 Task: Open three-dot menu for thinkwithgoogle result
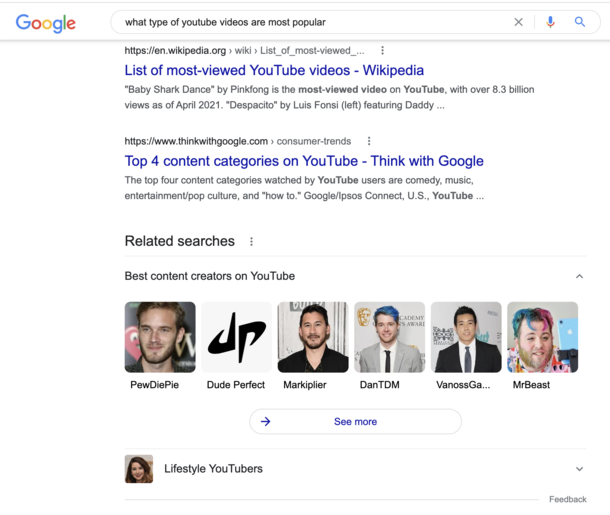click(369, 141)
